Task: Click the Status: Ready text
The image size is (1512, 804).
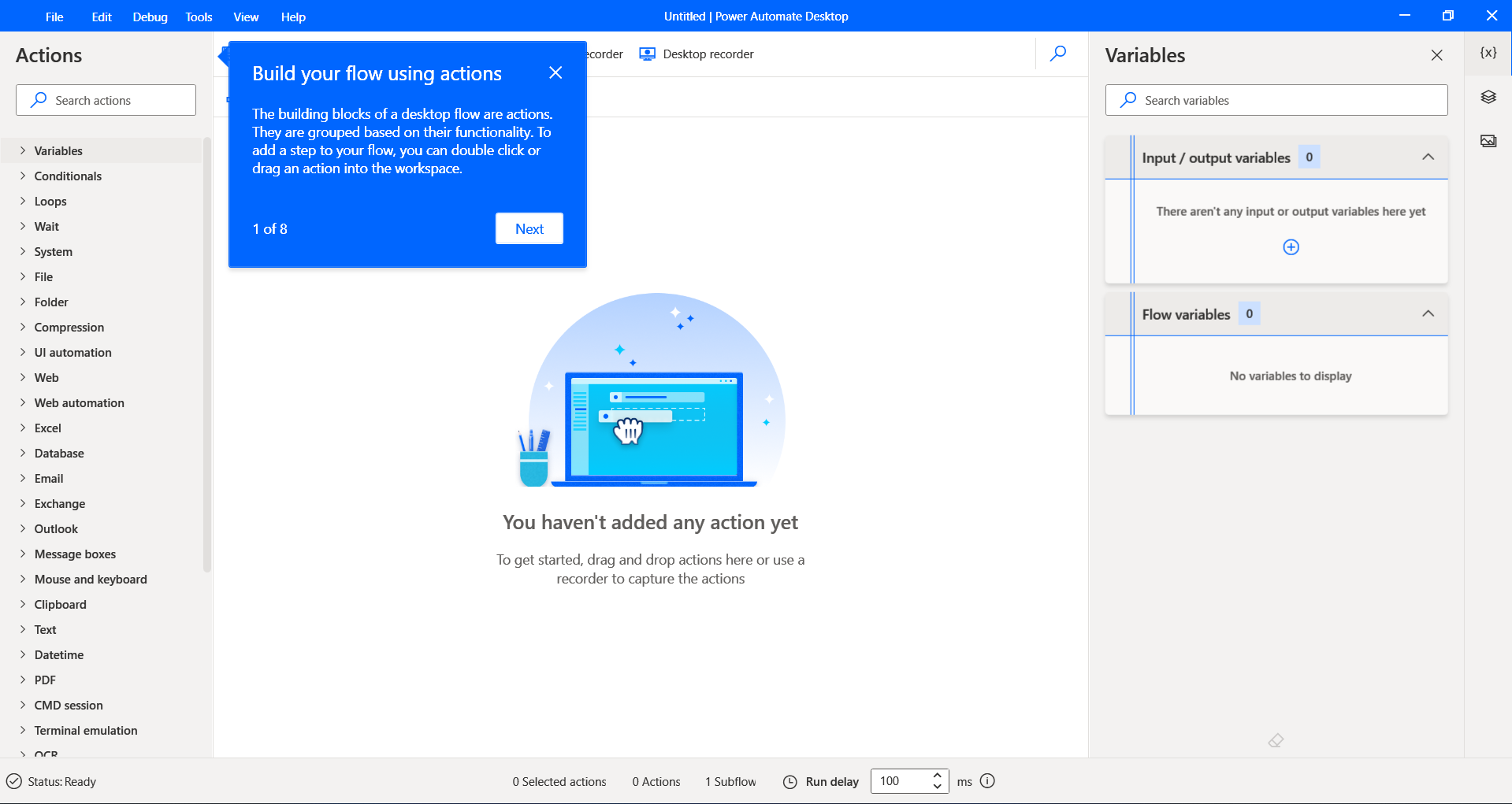Action: tap(61, 781)
